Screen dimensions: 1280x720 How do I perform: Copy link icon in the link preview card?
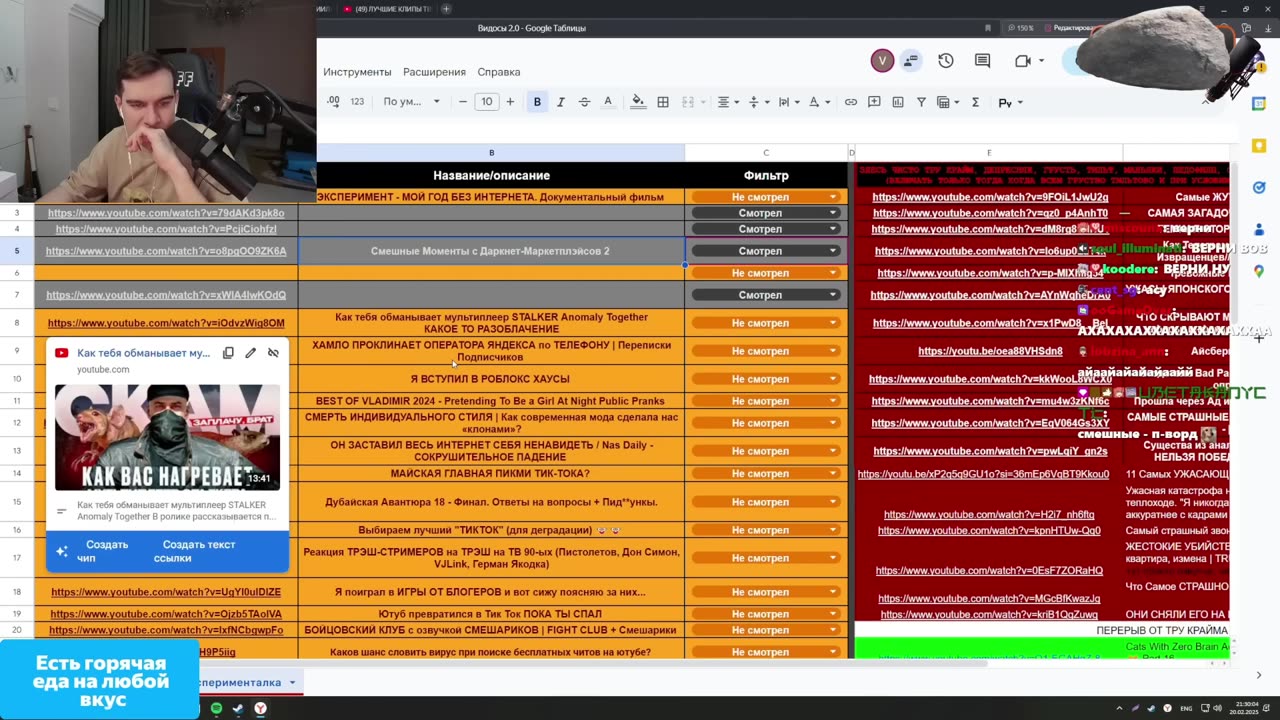click(228, 353)
